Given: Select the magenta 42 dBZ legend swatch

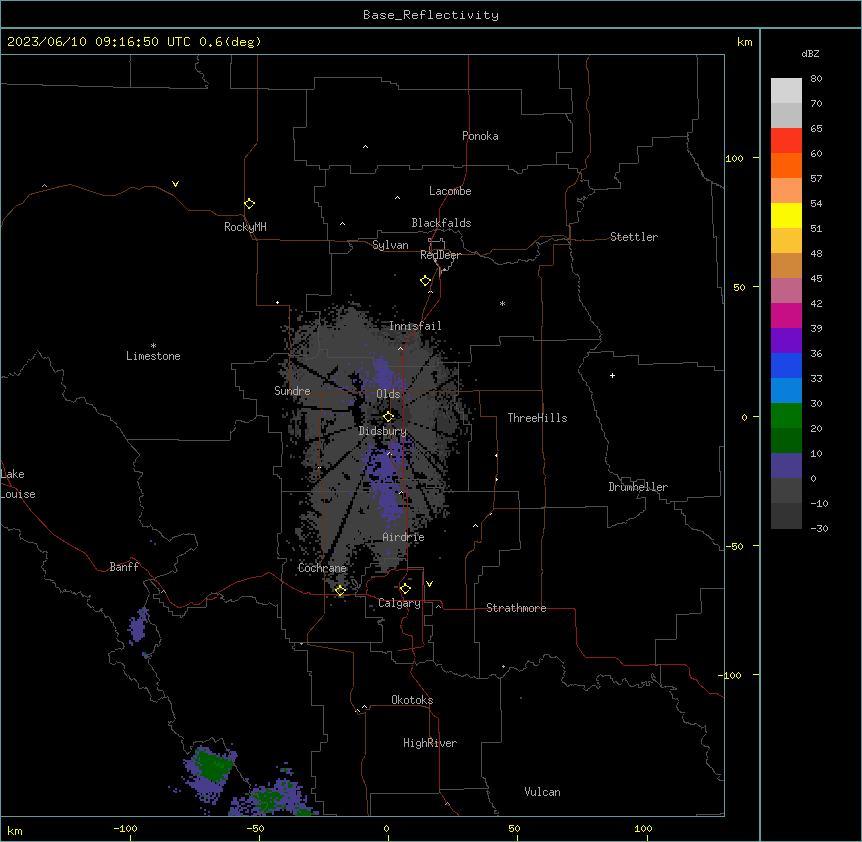Looking at the screenshot, I should tap(786, 315).
